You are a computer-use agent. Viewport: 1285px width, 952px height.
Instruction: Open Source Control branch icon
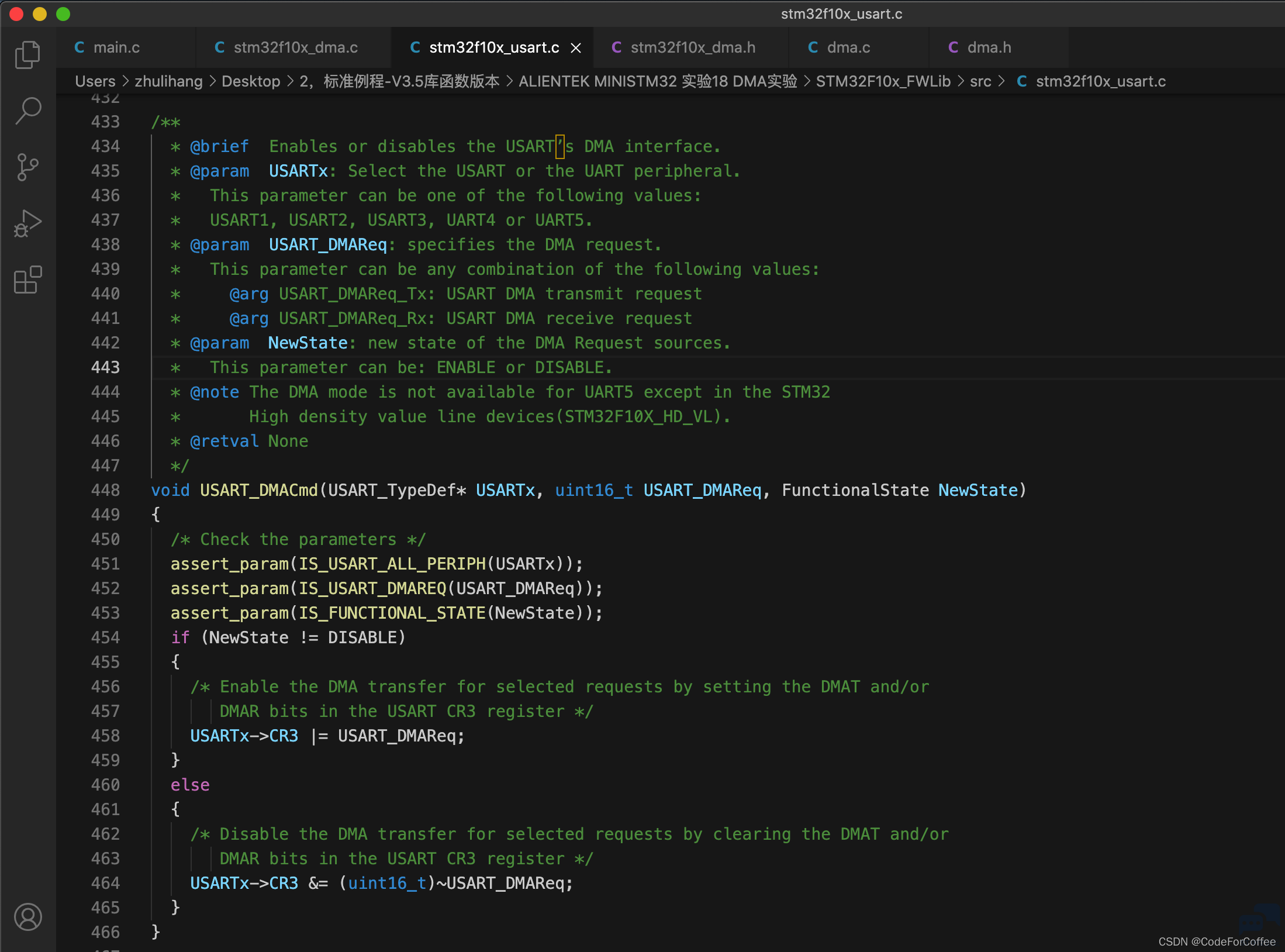pos(27,167)
